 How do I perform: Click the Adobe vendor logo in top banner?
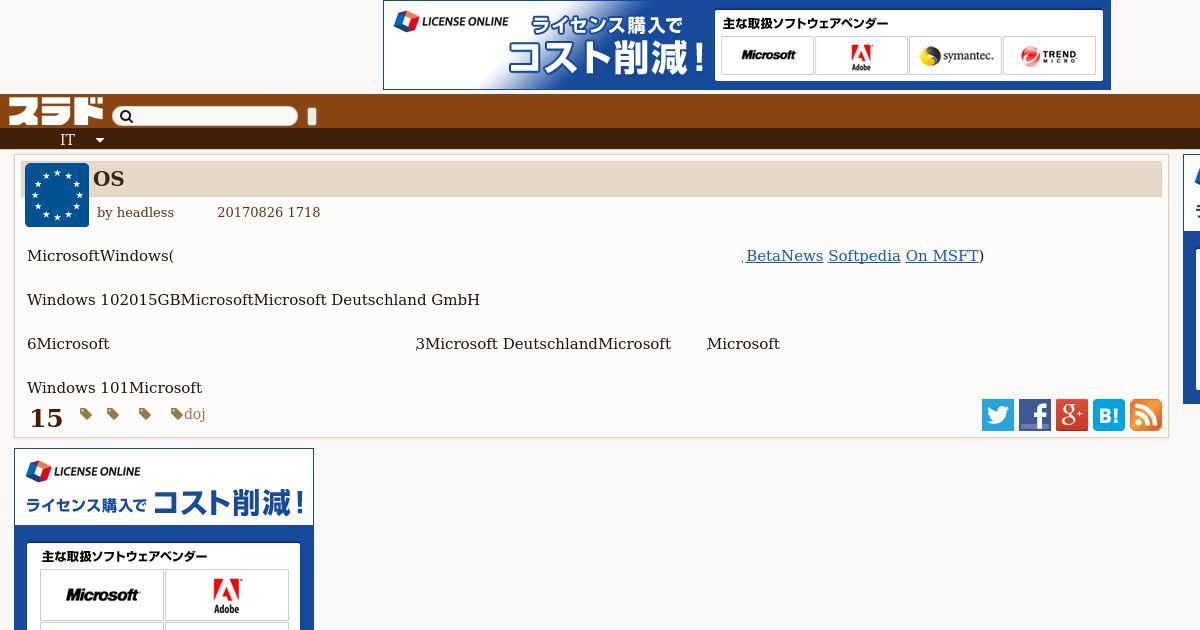[861, 56]
